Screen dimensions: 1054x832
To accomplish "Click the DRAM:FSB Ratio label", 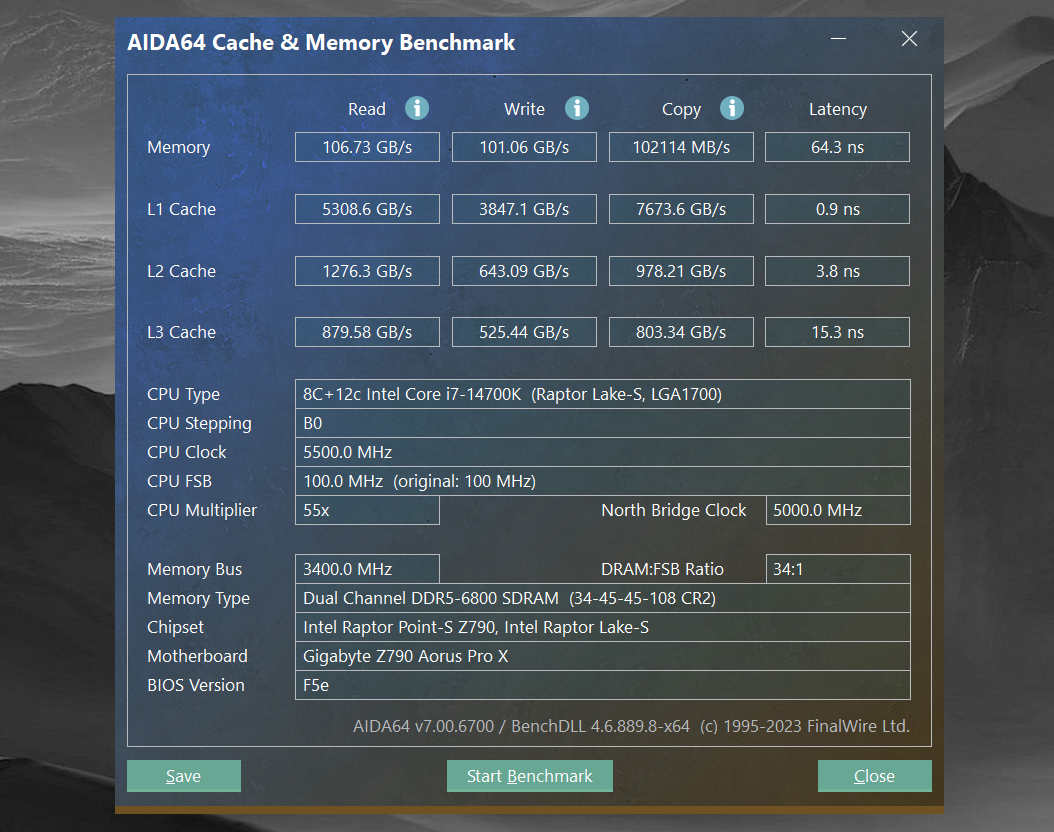I will click(662, 569).
